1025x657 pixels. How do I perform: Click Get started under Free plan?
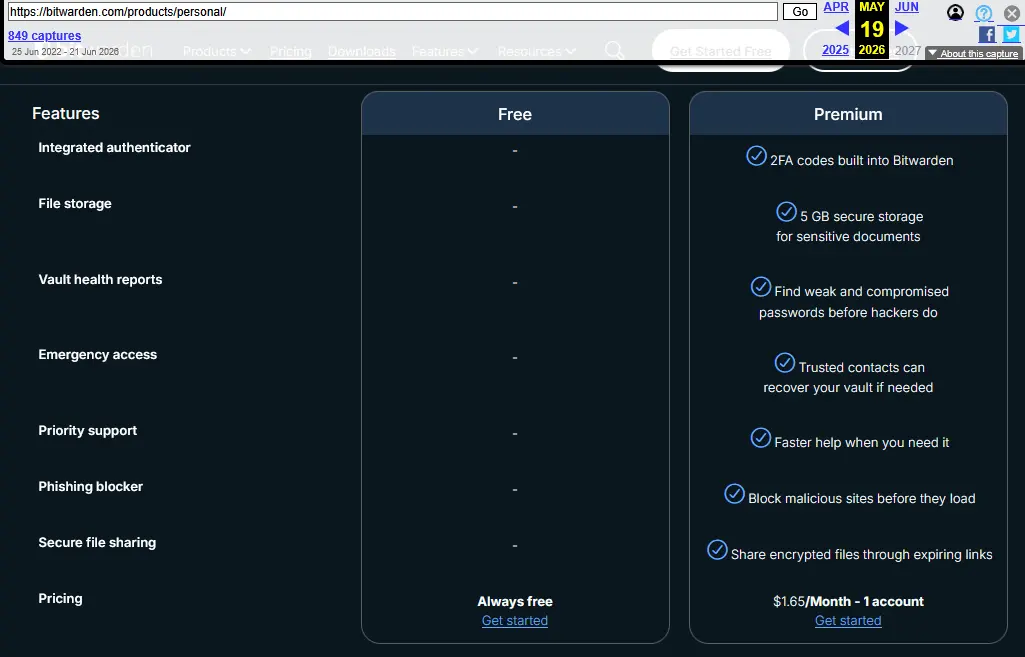514,620
